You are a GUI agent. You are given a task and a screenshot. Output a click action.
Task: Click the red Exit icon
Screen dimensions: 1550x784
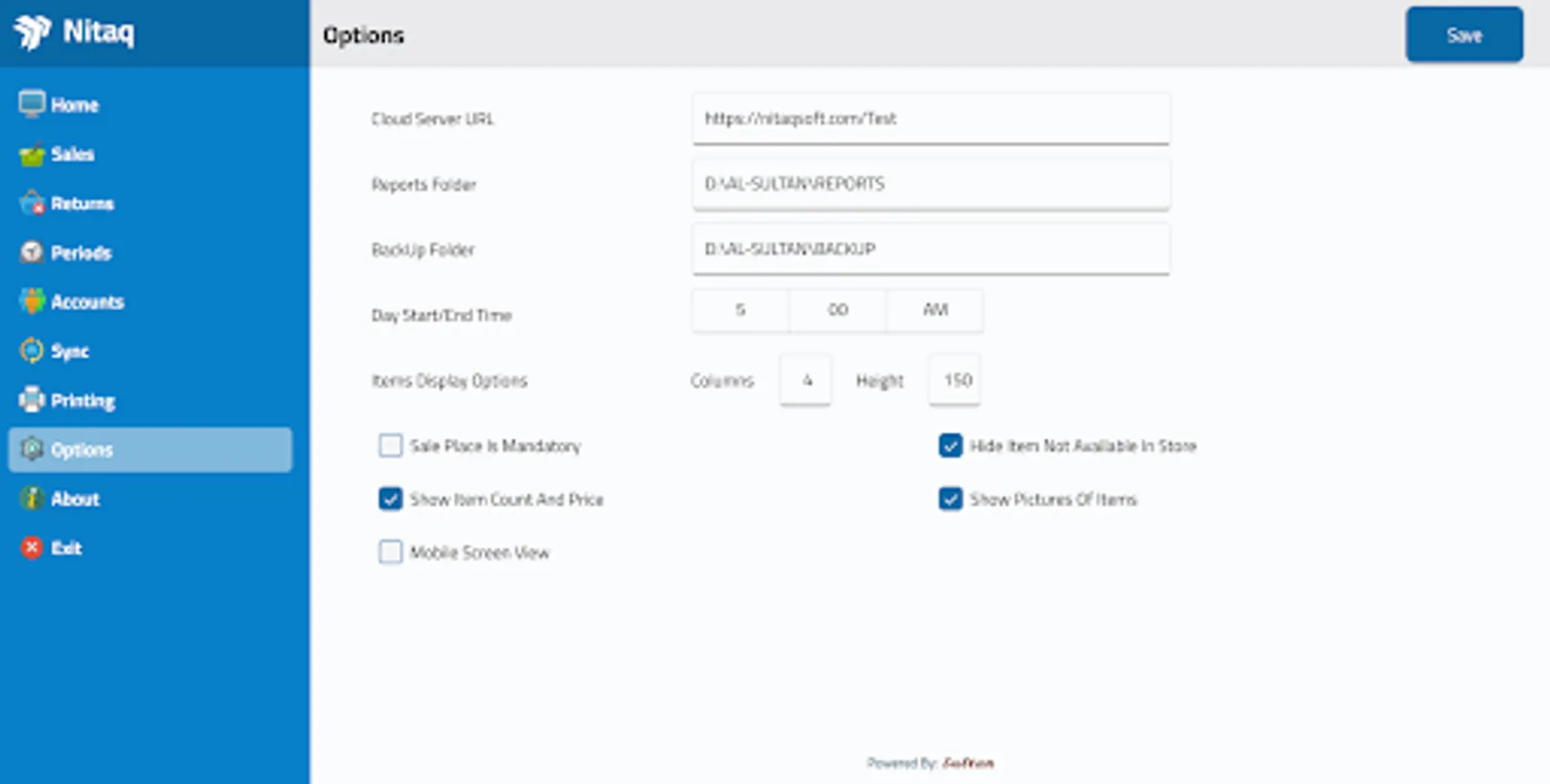[x=32, y=547]
